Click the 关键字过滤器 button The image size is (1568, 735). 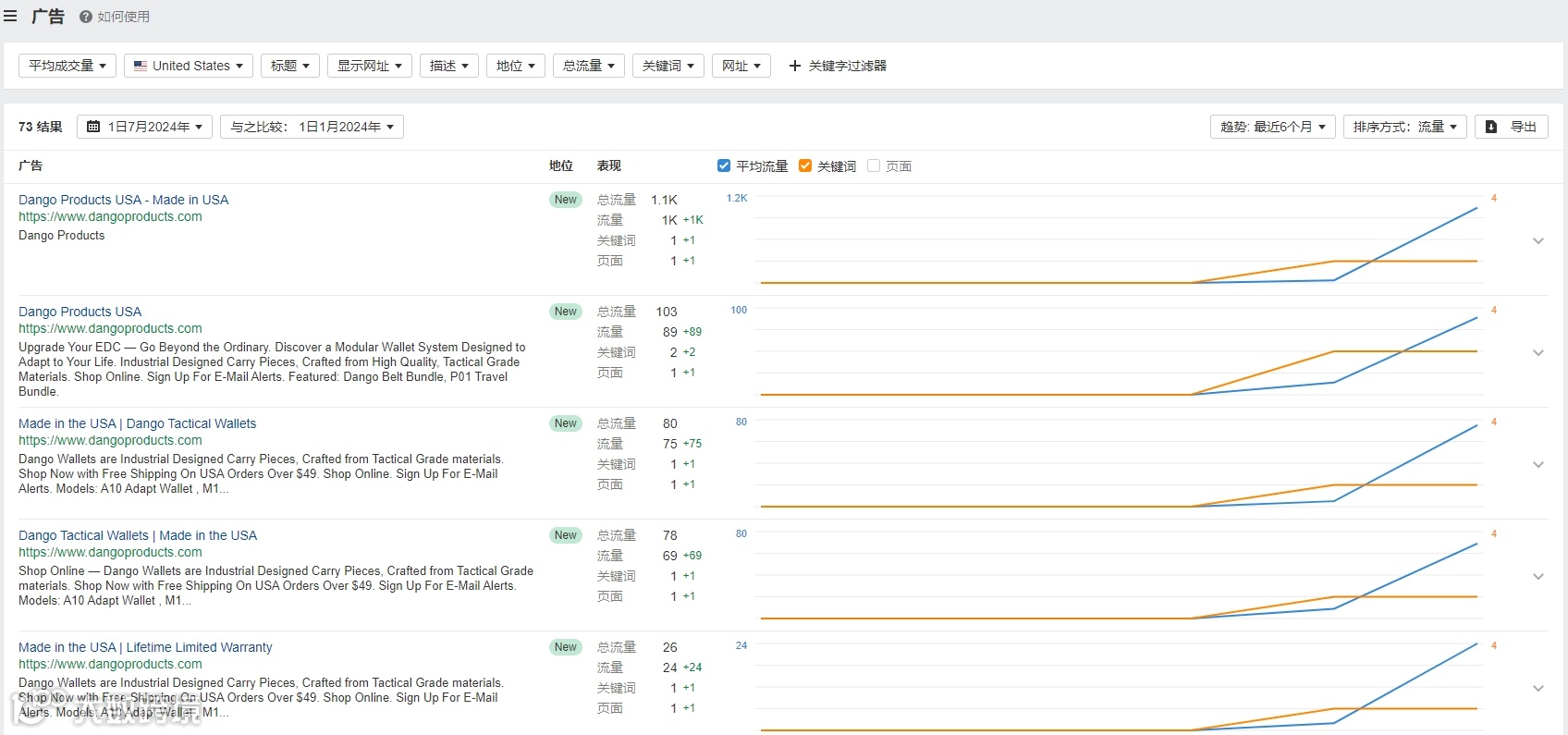[x=838, y=66]
